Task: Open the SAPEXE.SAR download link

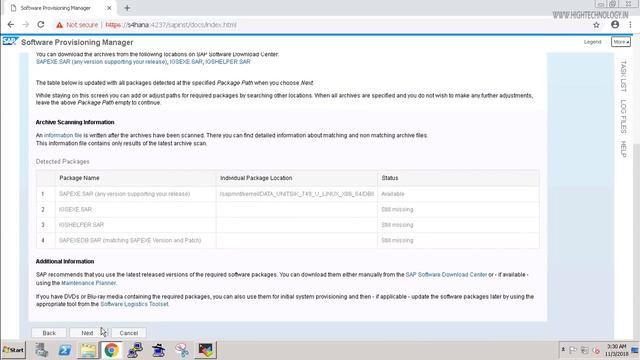Action: [x=101, y=62]
